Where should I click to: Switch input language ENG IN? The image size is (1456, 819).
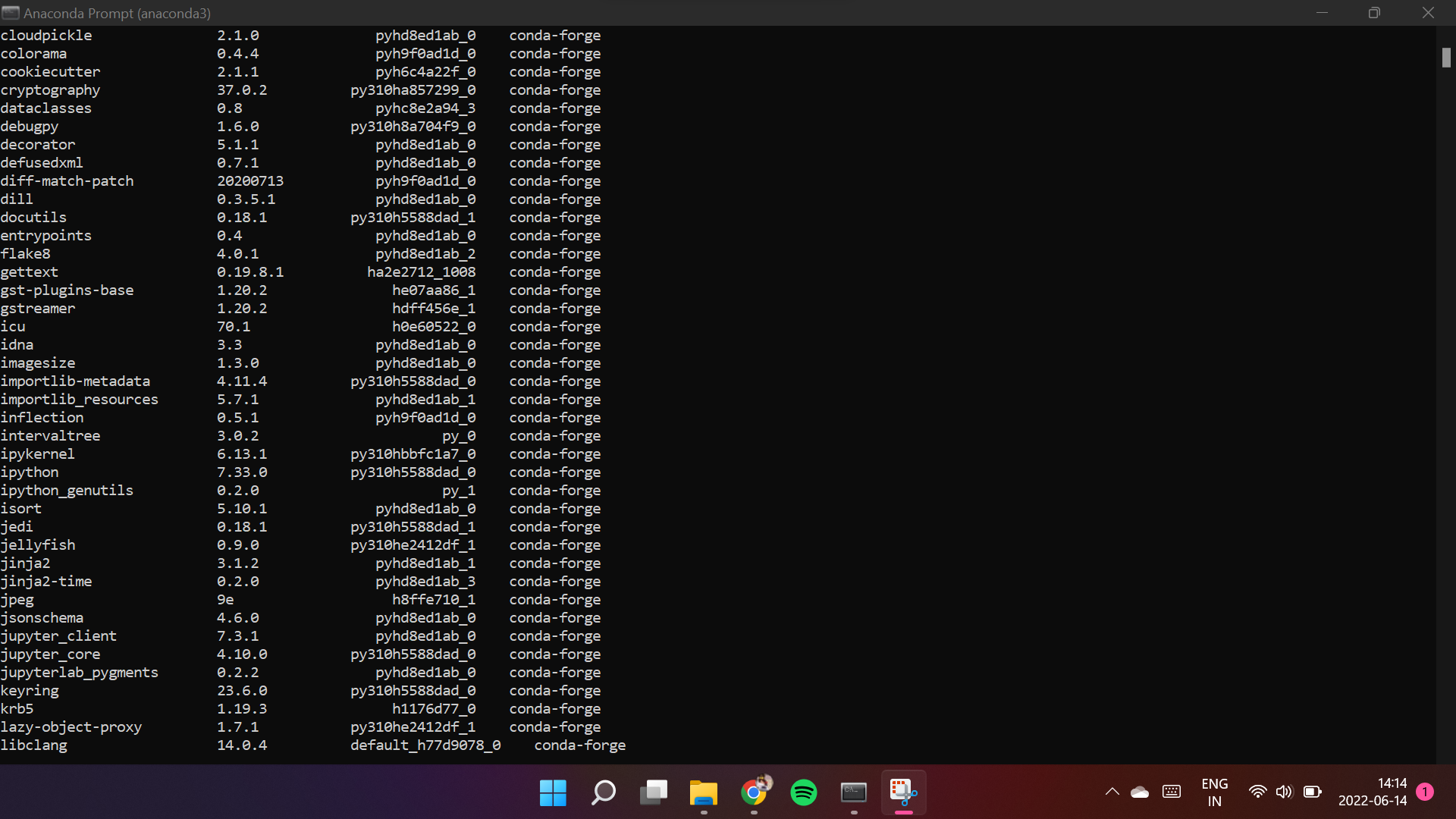click(x=1214, y=792)
